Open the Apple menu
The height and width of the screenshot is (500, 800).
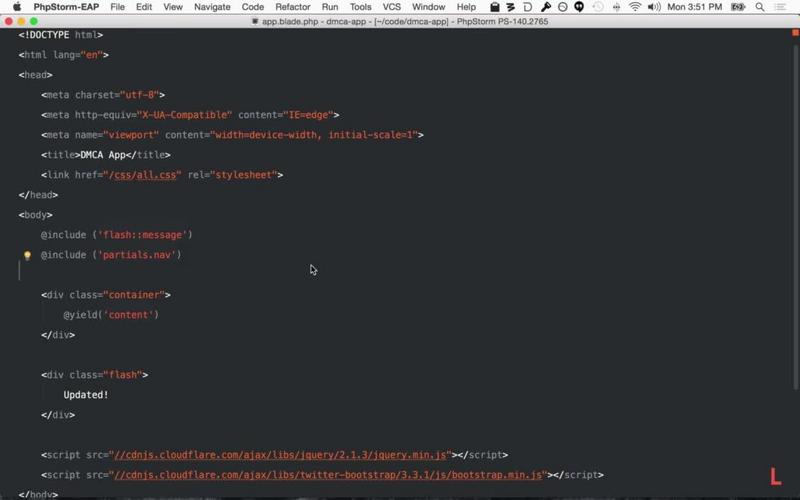[17, 7]
